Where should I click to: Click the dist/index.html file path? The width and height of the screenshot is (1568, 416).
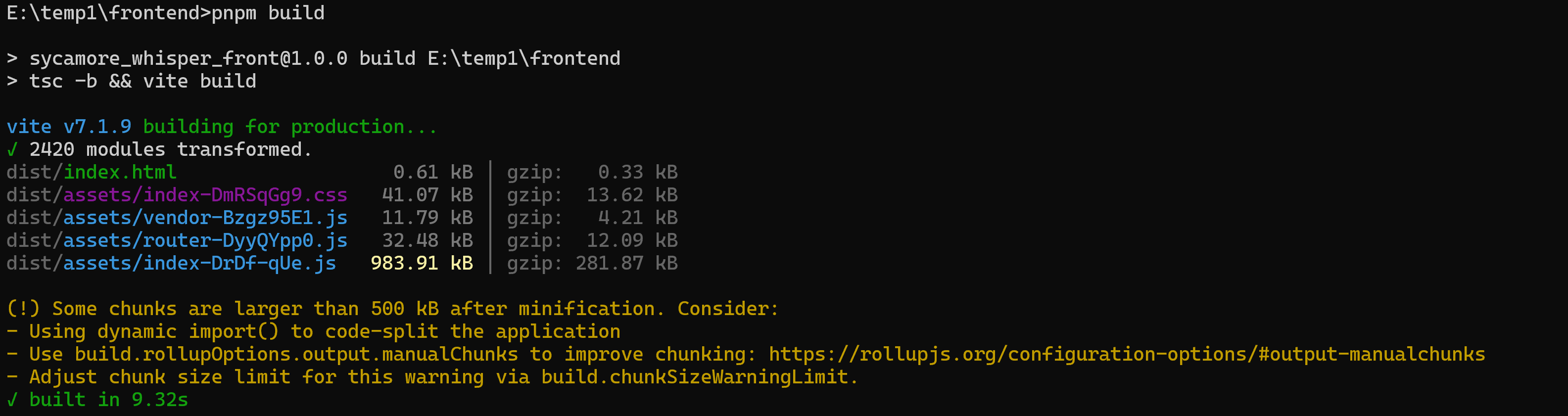click(x=92, y=173)
